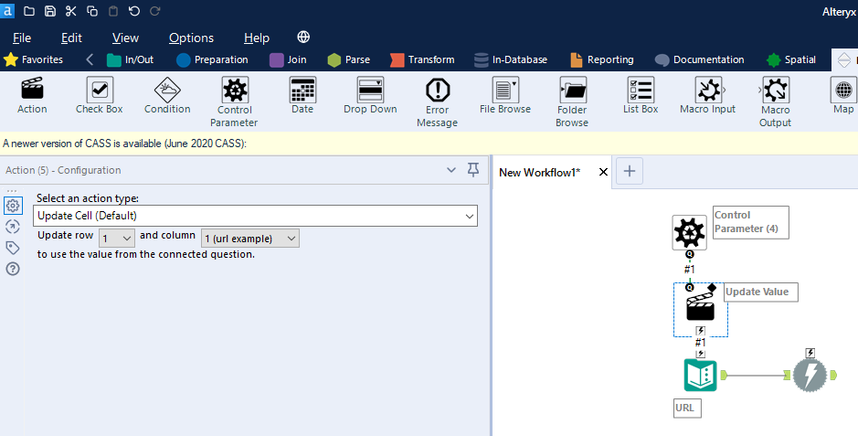Open a workflow with the folder icon
The height and width of the screenshot is (436, 858).
point(29,11)
